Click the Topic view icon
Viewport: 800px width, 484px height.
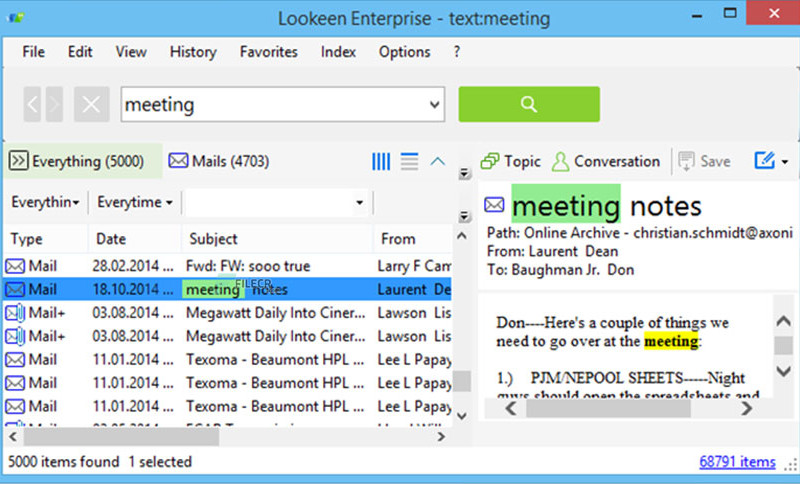(x=490, y=162)
